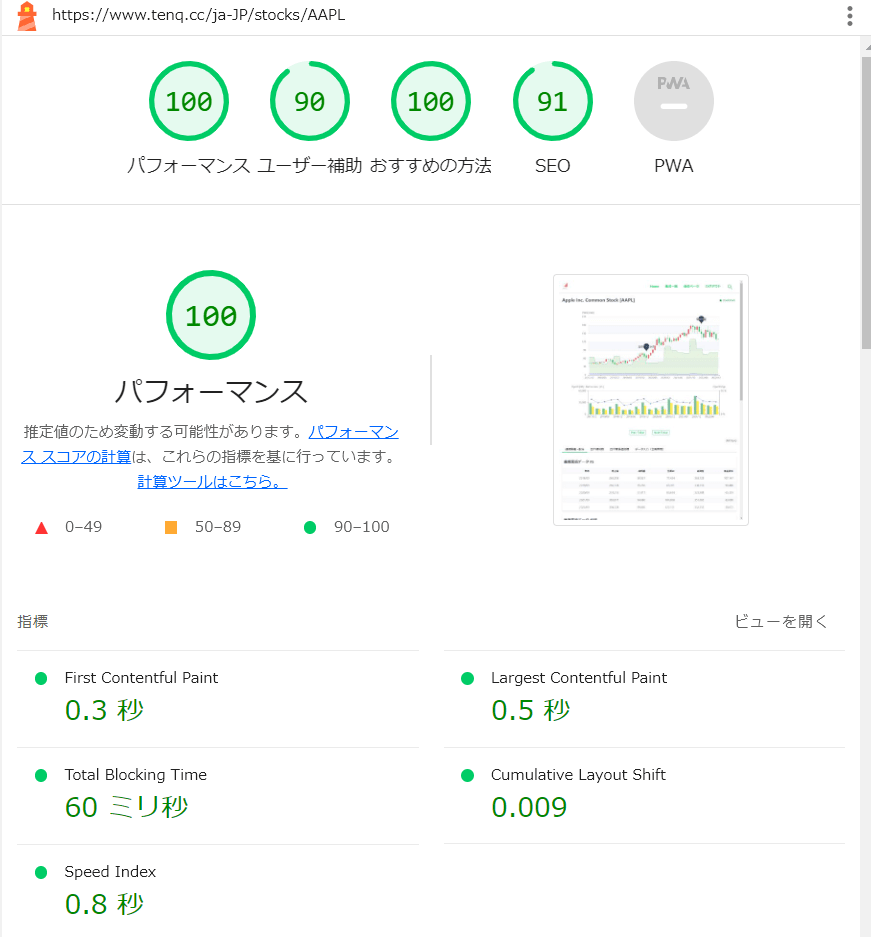Click the 90–100 legend label
The height and width of the screenshot is (937, 871).
coord(361,526)
